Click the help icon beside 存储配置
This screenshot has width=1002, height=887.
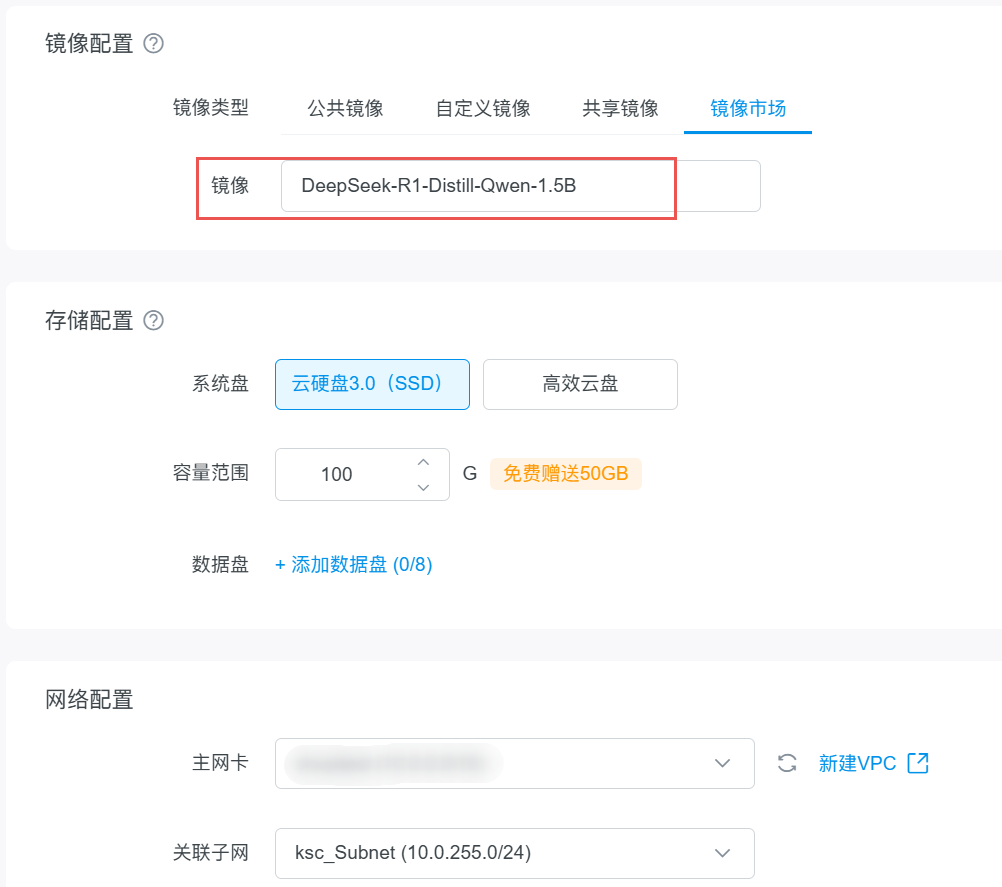(x=153, y=321)
